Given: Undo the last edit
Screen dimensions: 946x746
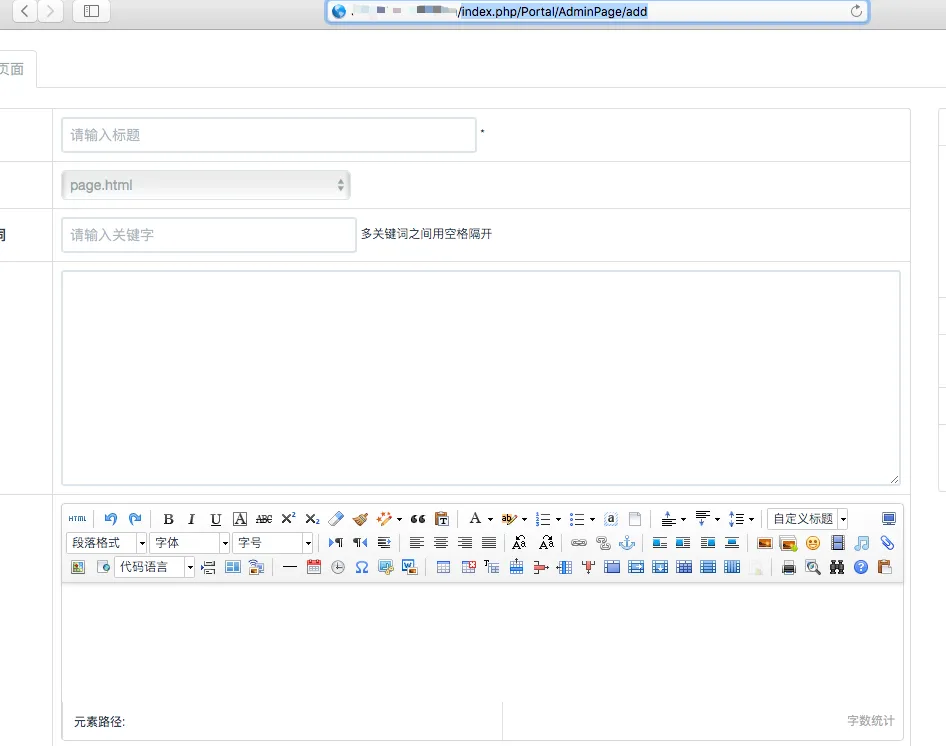Looking at the screenshot, I should [x=110, y=519].
